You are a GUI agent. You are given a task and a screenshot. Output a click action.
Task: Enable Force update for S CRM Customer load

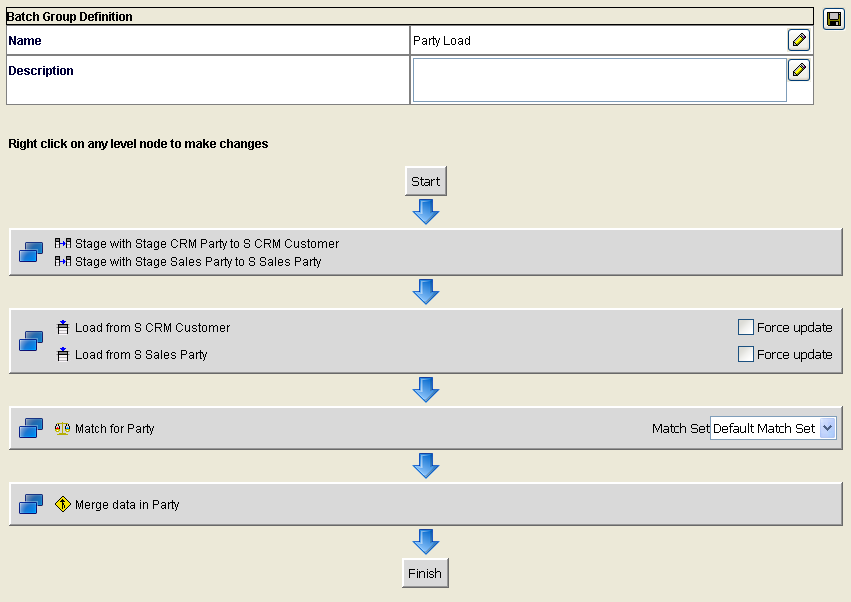(745, 327)
